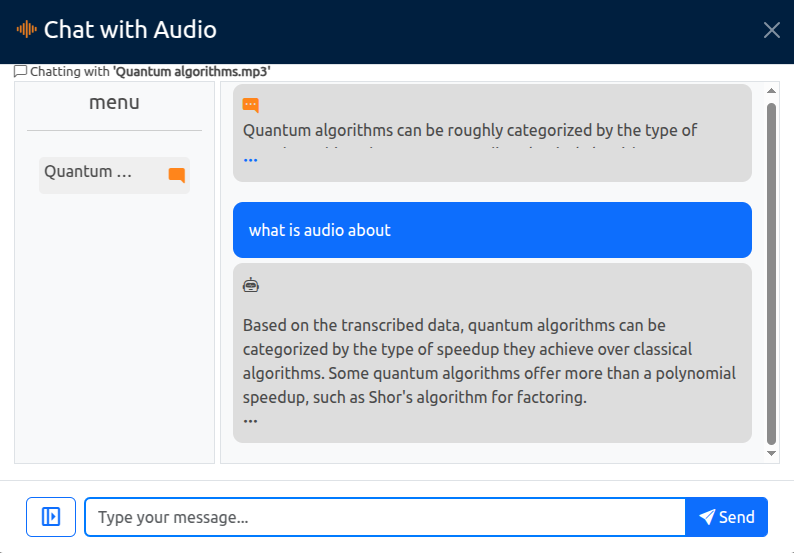This screenshot has height=553, width=794.
Task: Select the 'Quantum ...' conversation in menu
Action: coord(114,175)
